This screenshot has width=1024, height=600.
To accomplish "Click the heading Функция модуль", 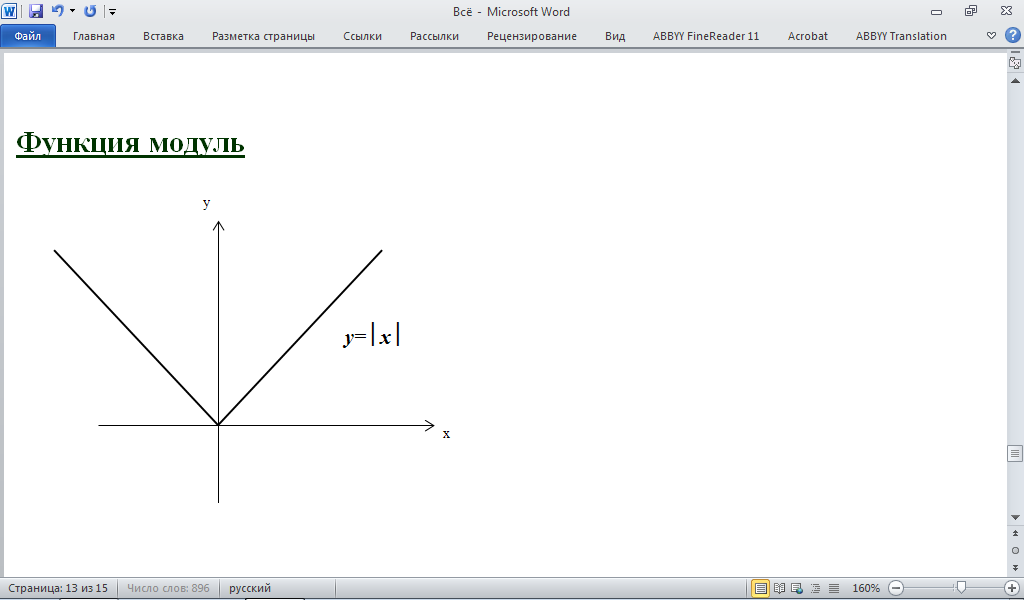I will click(x=130, y=143).
